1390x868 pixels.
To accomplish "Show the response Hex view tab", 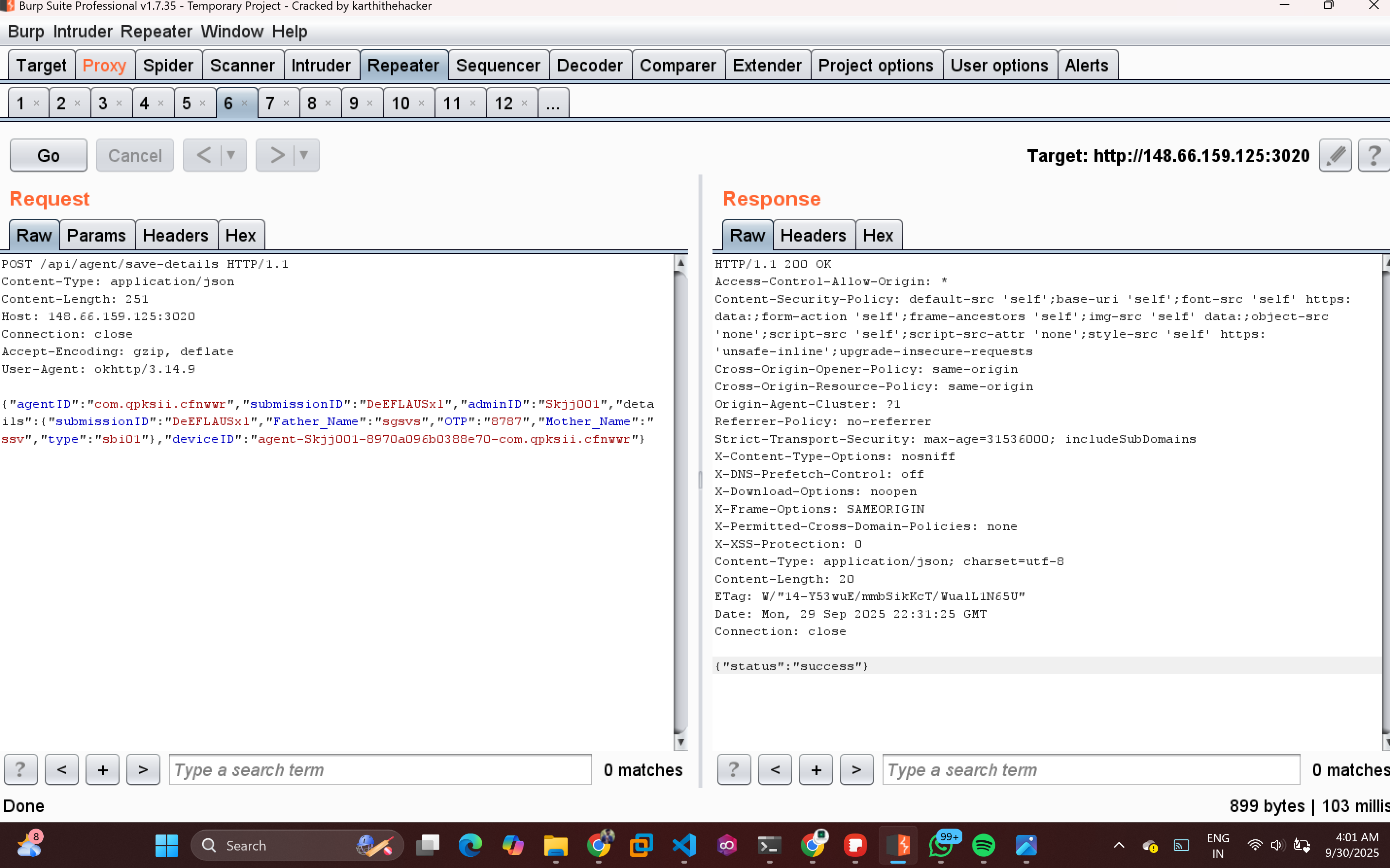I will pyautogui.click(x=878, y=235).
